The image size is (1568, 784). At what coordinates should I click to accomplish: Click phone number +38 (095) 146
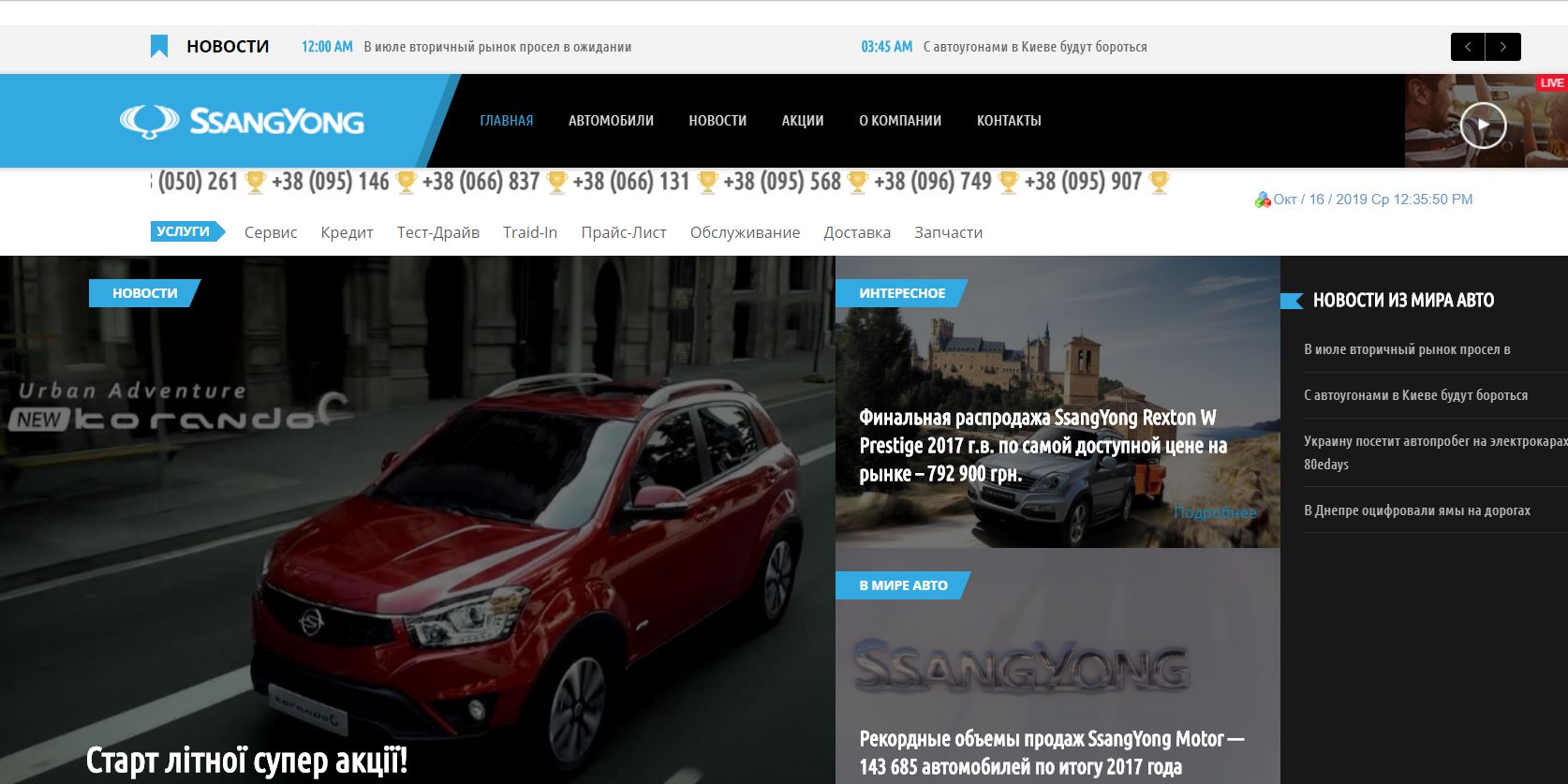(331, 182)
